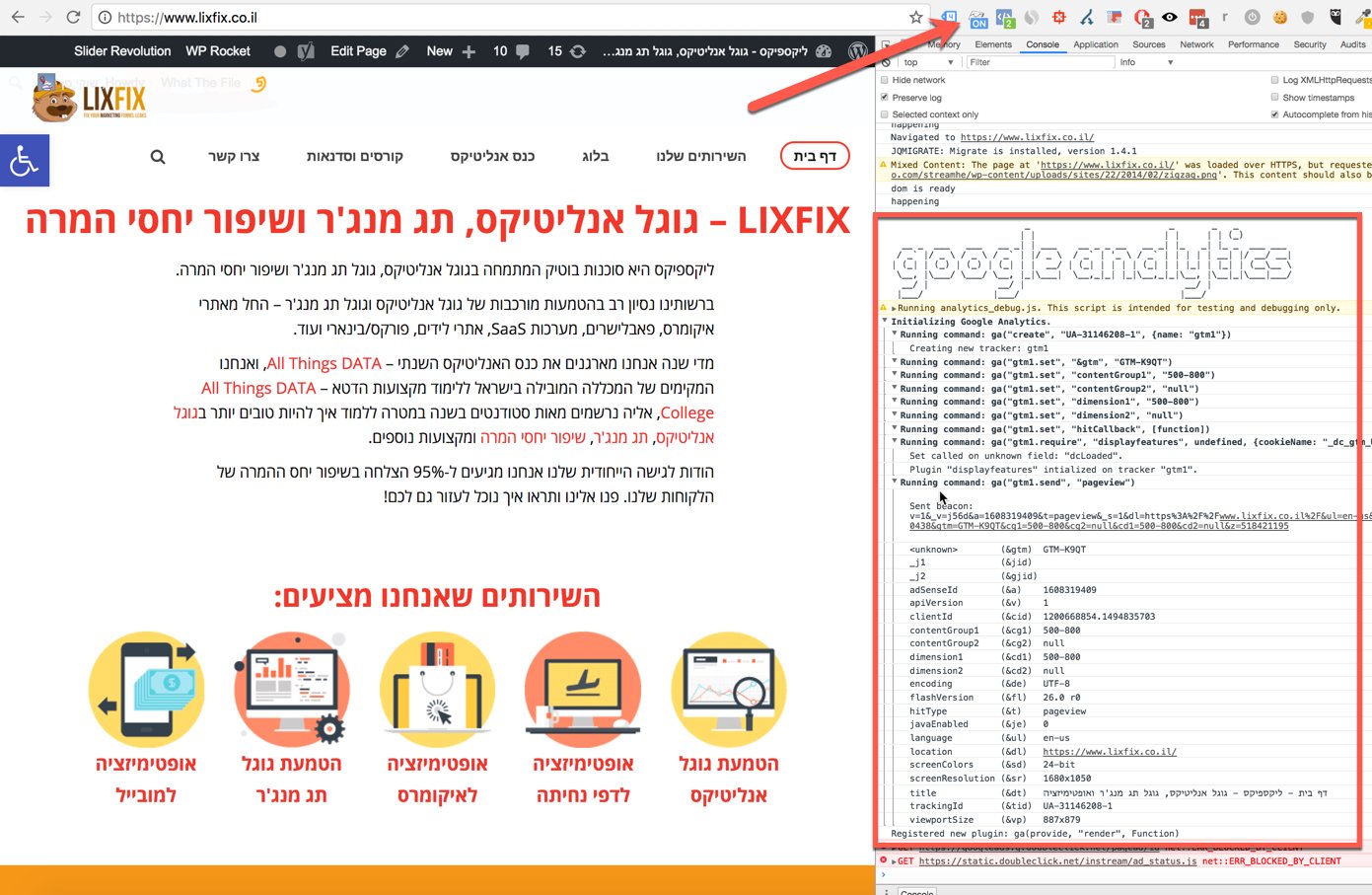Click the Hootsuite owl extension icon
1372x895 pixels.
(x=1336, y=18)
